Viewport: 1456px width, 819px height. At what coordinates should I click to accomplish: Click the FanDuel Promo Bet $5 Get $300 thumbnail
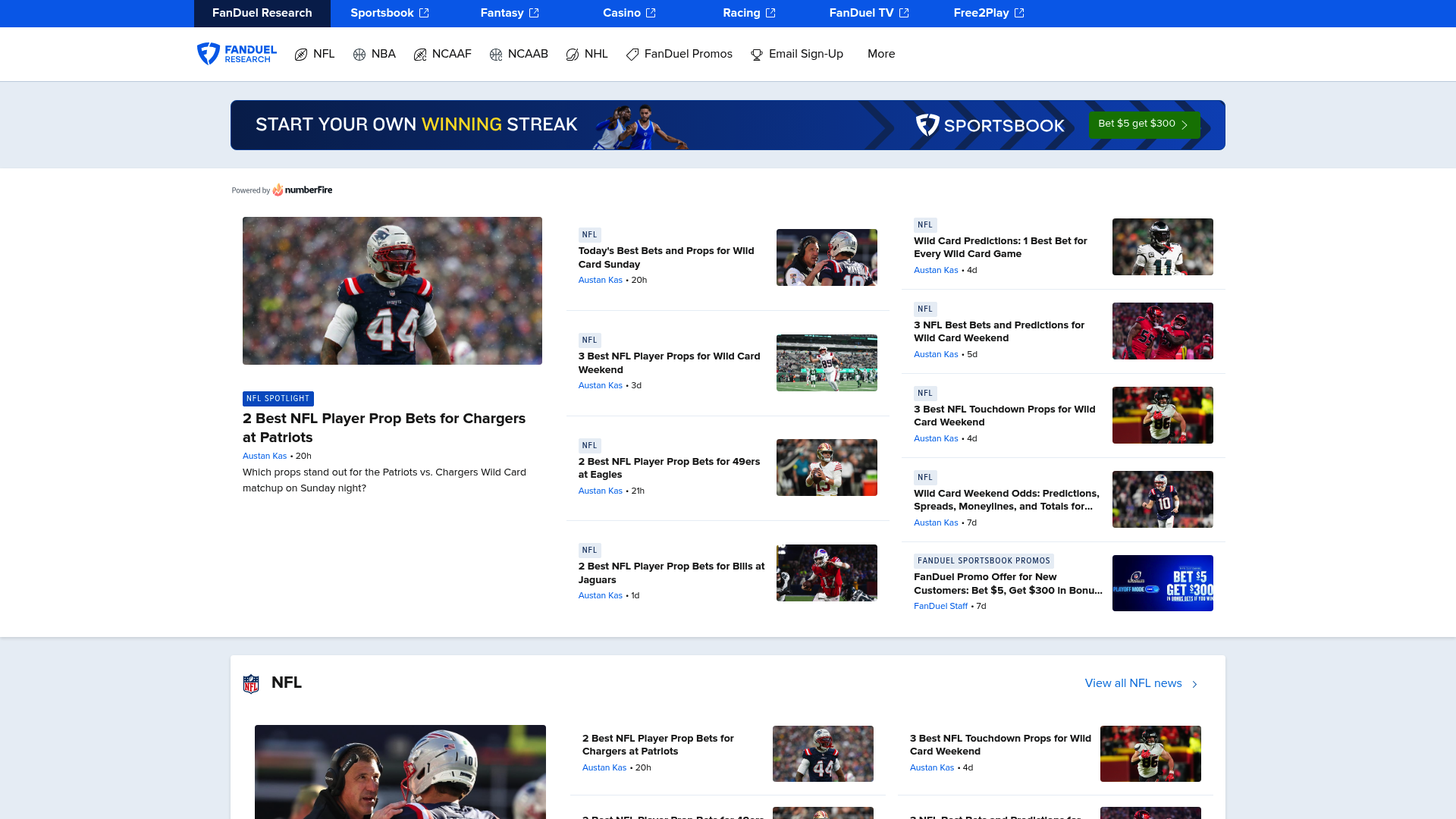tap(1163, 583)
